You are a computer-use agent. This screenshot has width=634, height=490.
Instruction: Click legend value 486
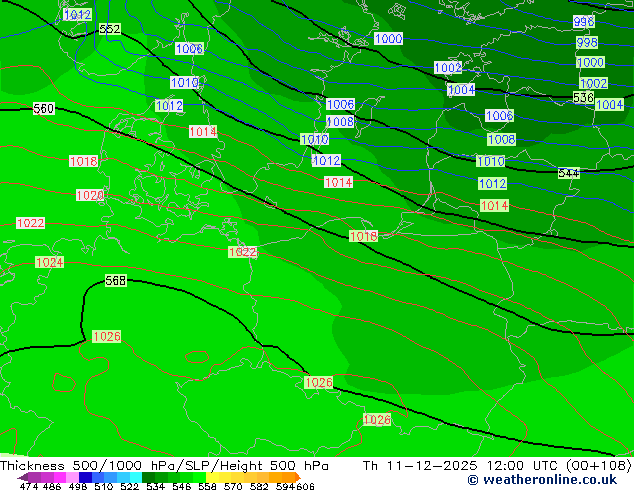pyautogui.click(x=52, y=486)
